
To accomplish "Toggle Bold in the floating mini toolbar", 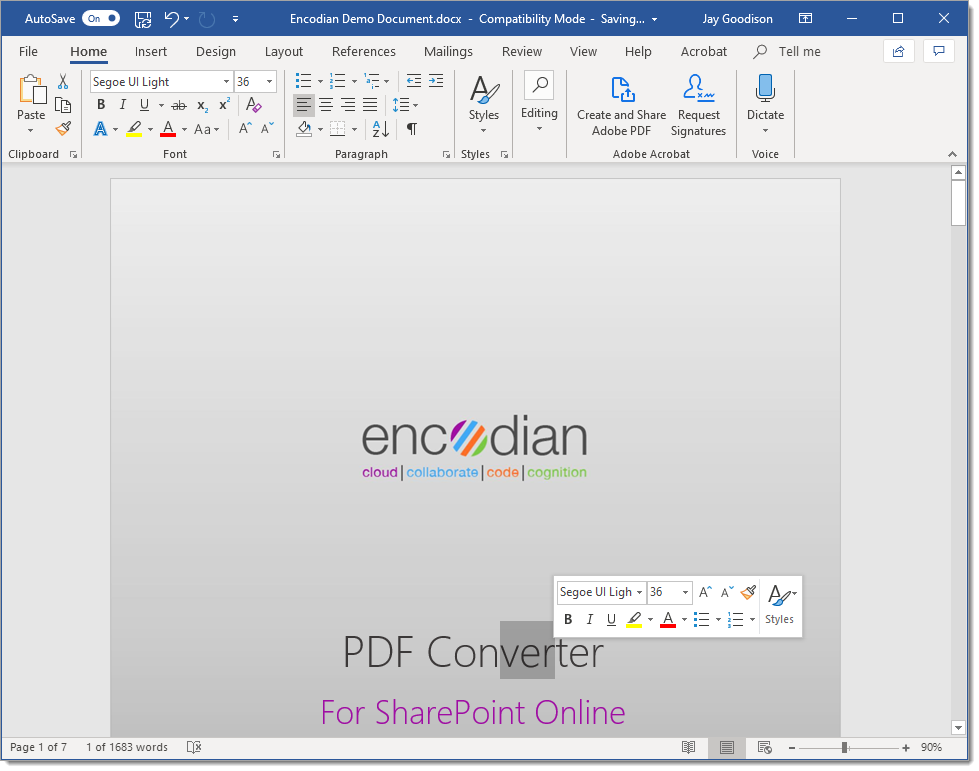I will [568, 619].
